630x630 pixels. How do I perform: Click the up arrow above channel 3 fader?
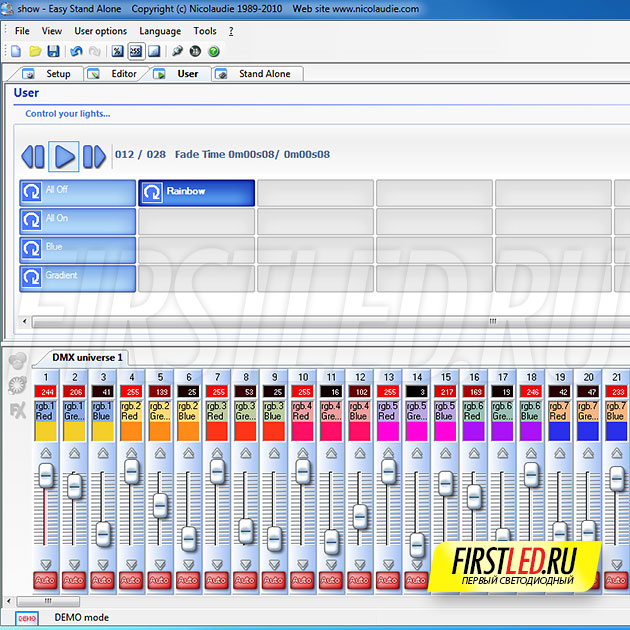102,453
